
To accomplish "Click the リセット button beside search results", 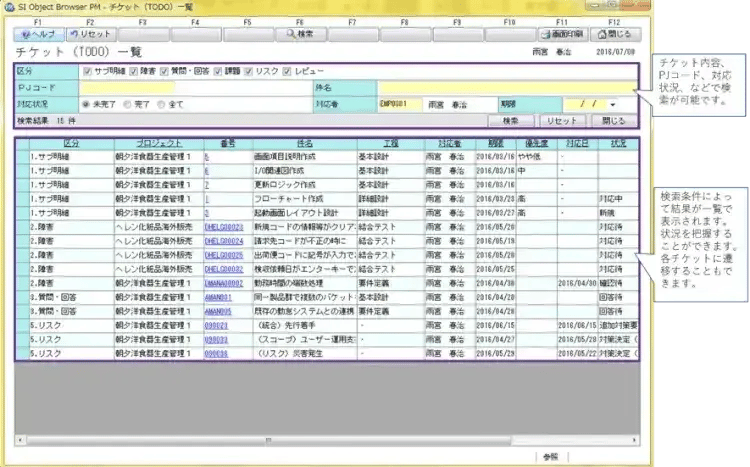I will [560, 120].
